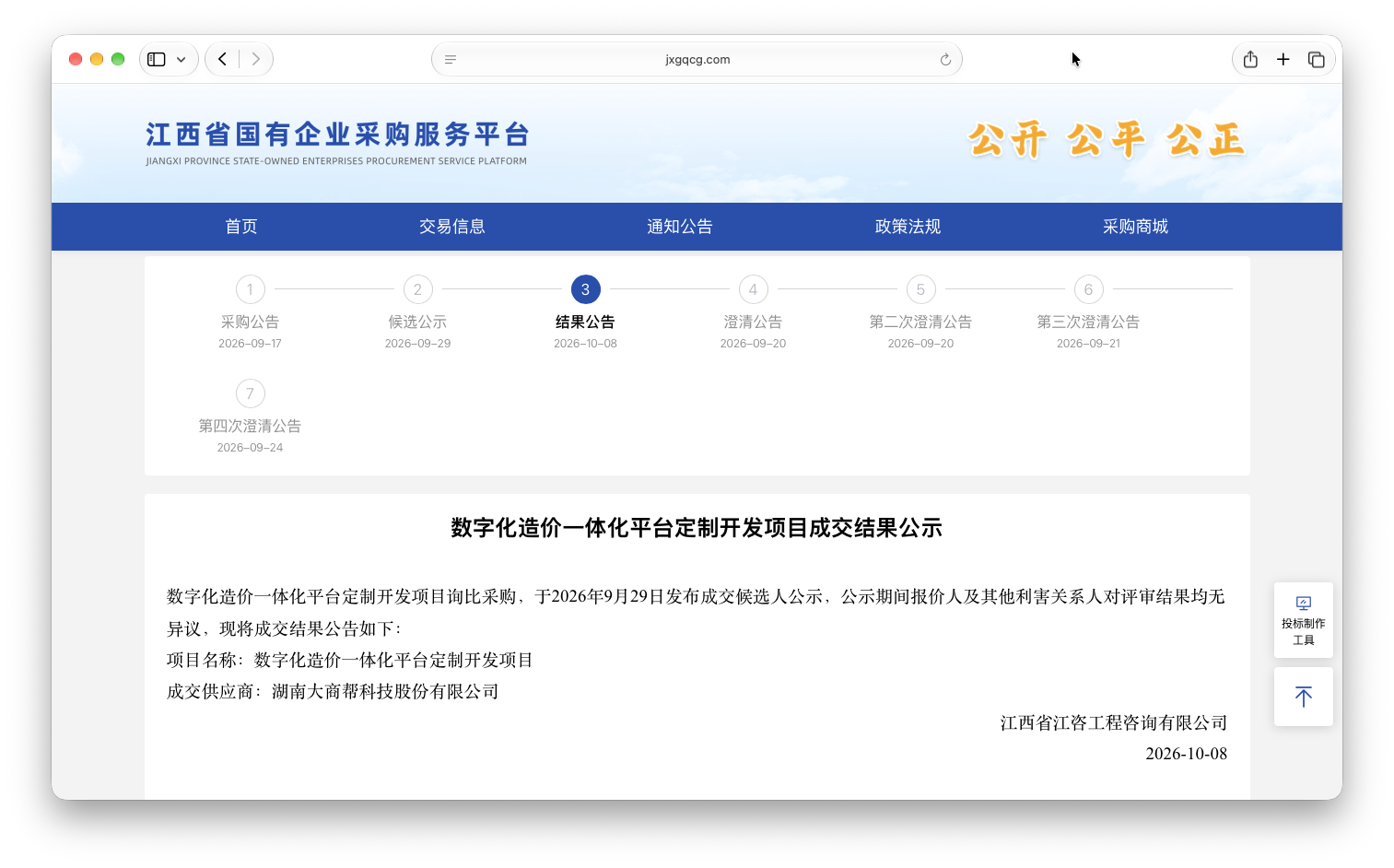Click the 候选公示 step label

tap(417, 322)
